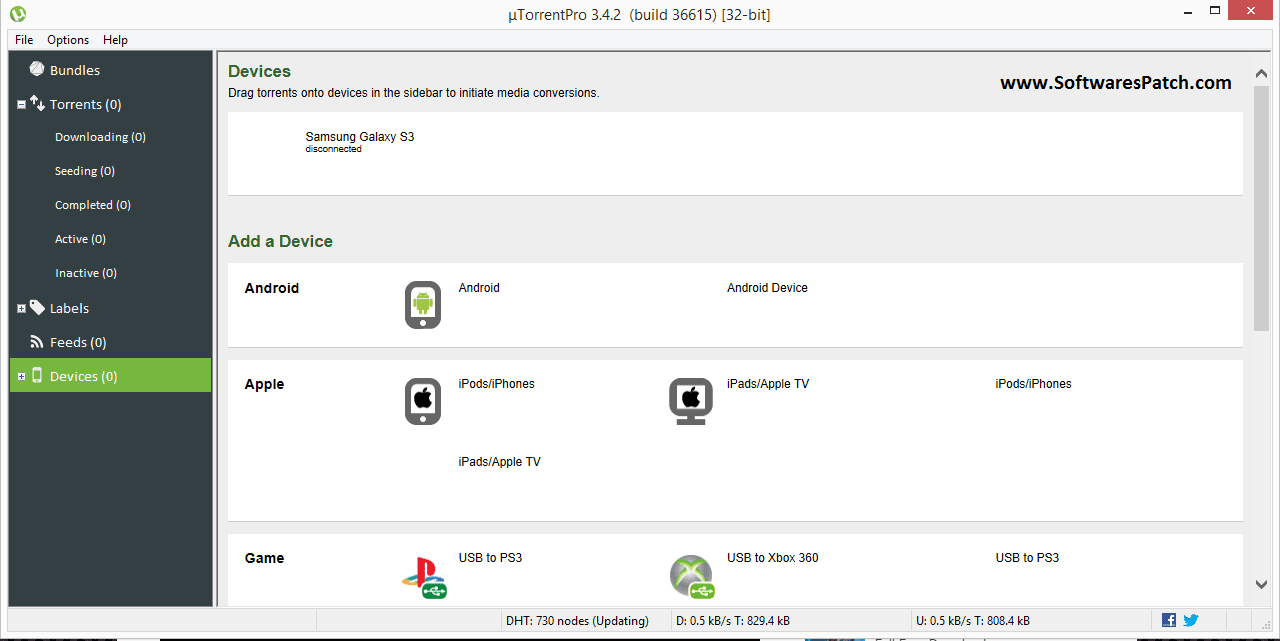The width and height of the screenshot is (1280, 641).
Task: Click the µTorrent logo in title bar
Action: (17, 14)
